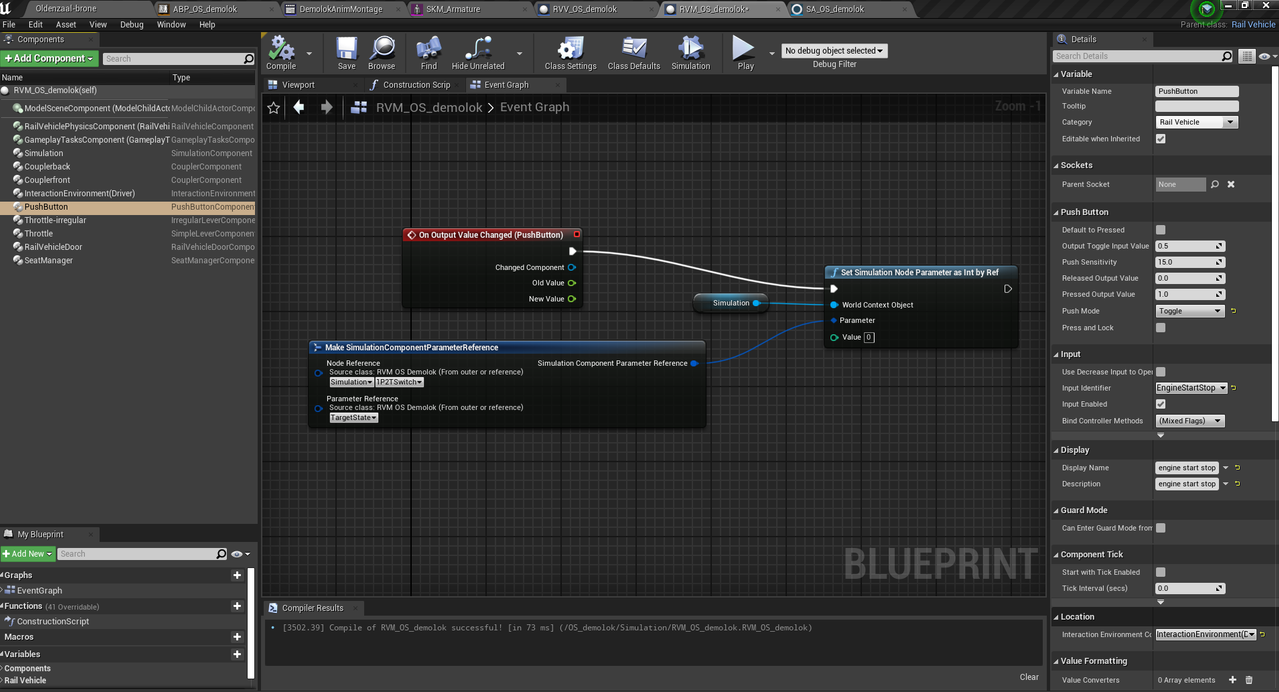Add element to Value Converters array

[1232, 680]
